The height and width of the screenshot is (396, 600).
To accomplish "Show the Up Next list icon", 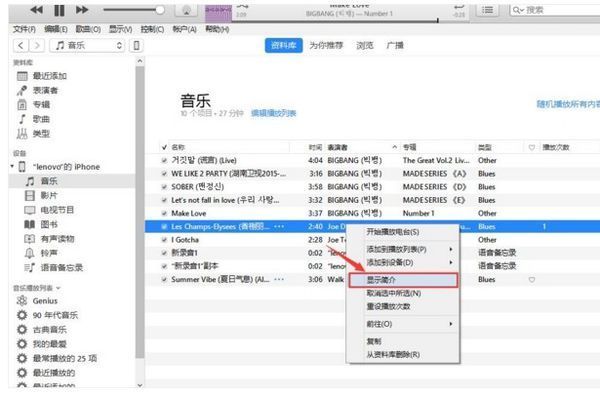I will [488, 10].
